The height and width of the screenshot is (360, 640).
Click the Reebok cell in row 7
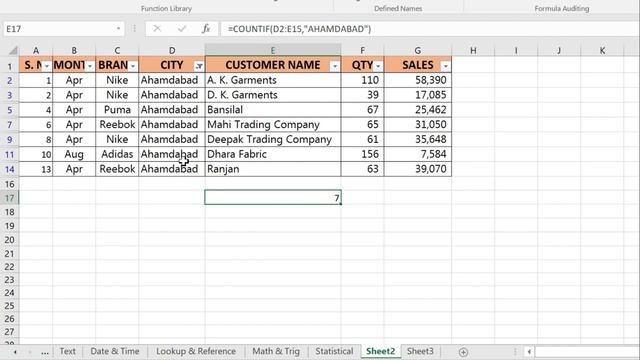click(x=117, y=124)
